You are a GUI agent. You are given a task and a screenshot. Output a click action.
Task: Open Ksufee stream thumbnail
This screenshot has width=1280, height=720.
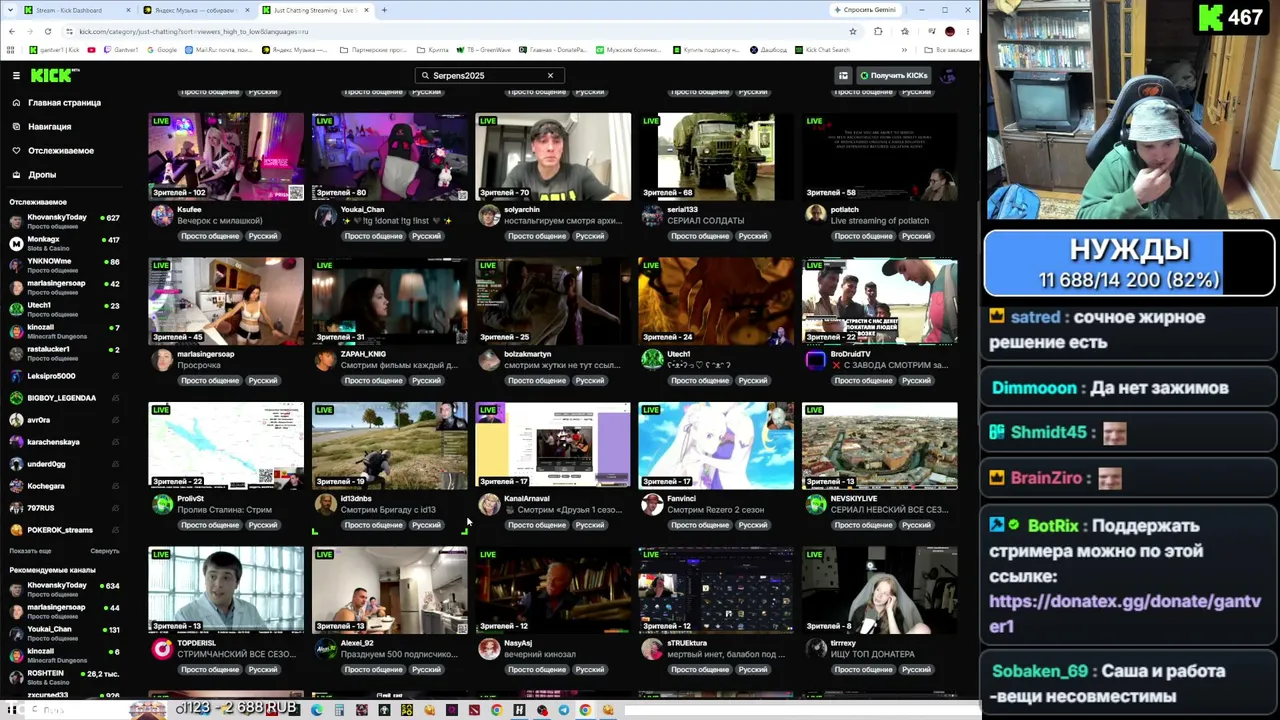coord(226,157)
